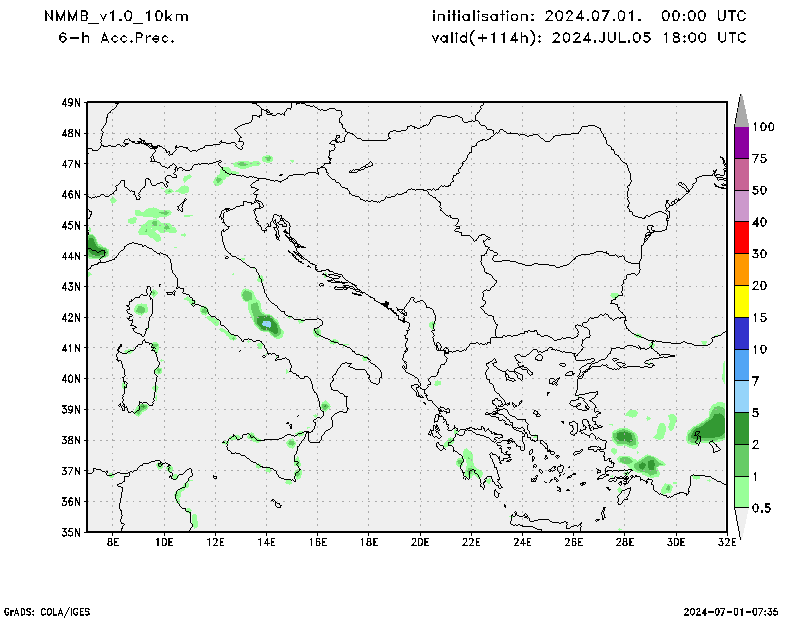
Task: Click the NMMB_v1.0_10km model title
Action: [116, 17]
